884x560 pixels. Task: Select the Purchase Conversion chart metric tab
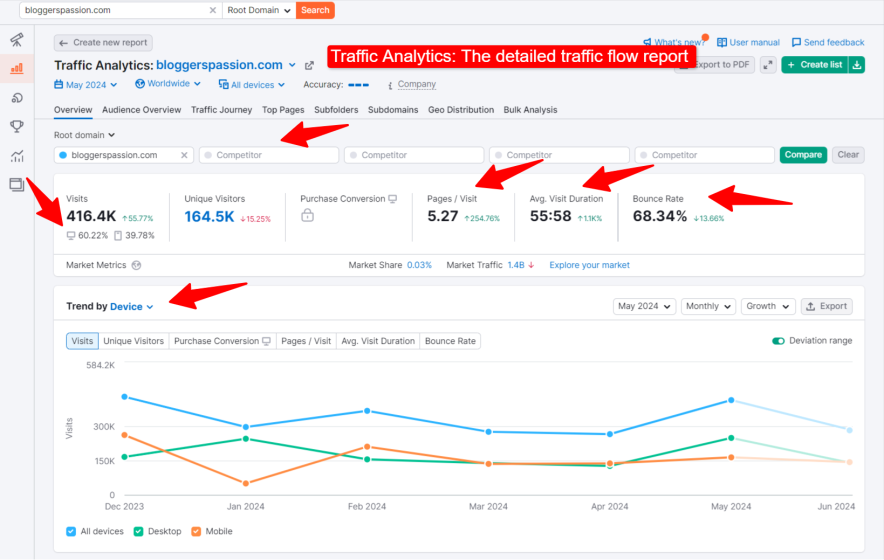click(222, 341)
